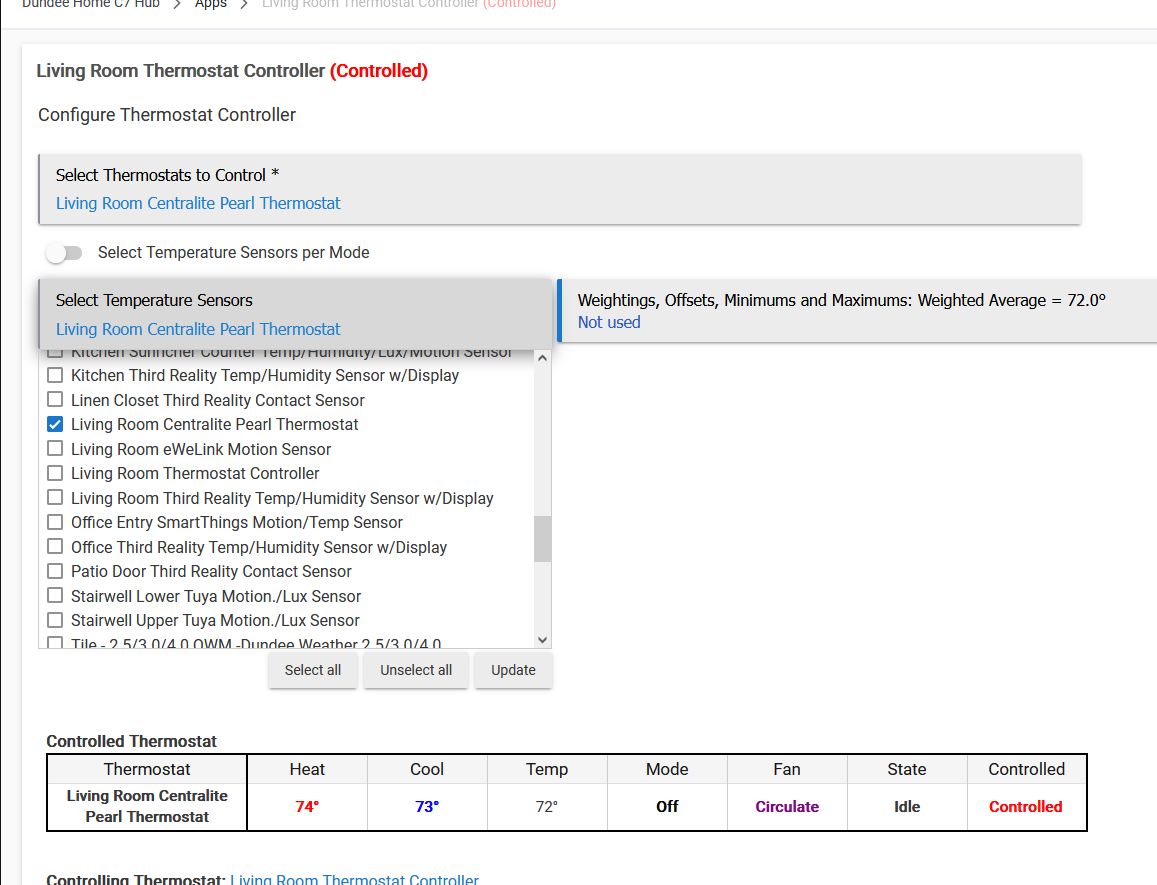The width and height of the screenshot is (1157, 885).
Task: Check Patio Door Third Reality Contact Sensor
Action: 55,571
